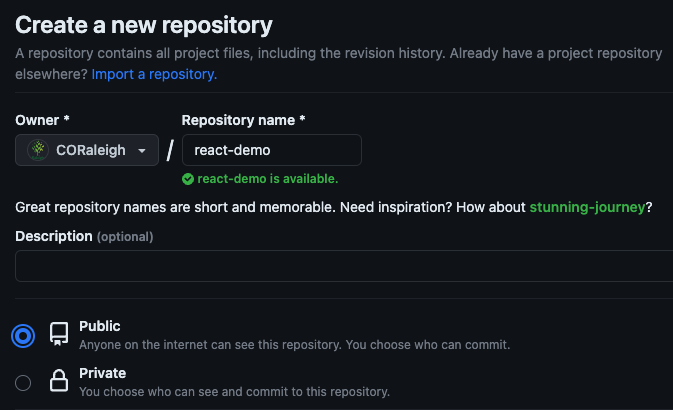Click the 'Private' option title text

pos(103,373)
